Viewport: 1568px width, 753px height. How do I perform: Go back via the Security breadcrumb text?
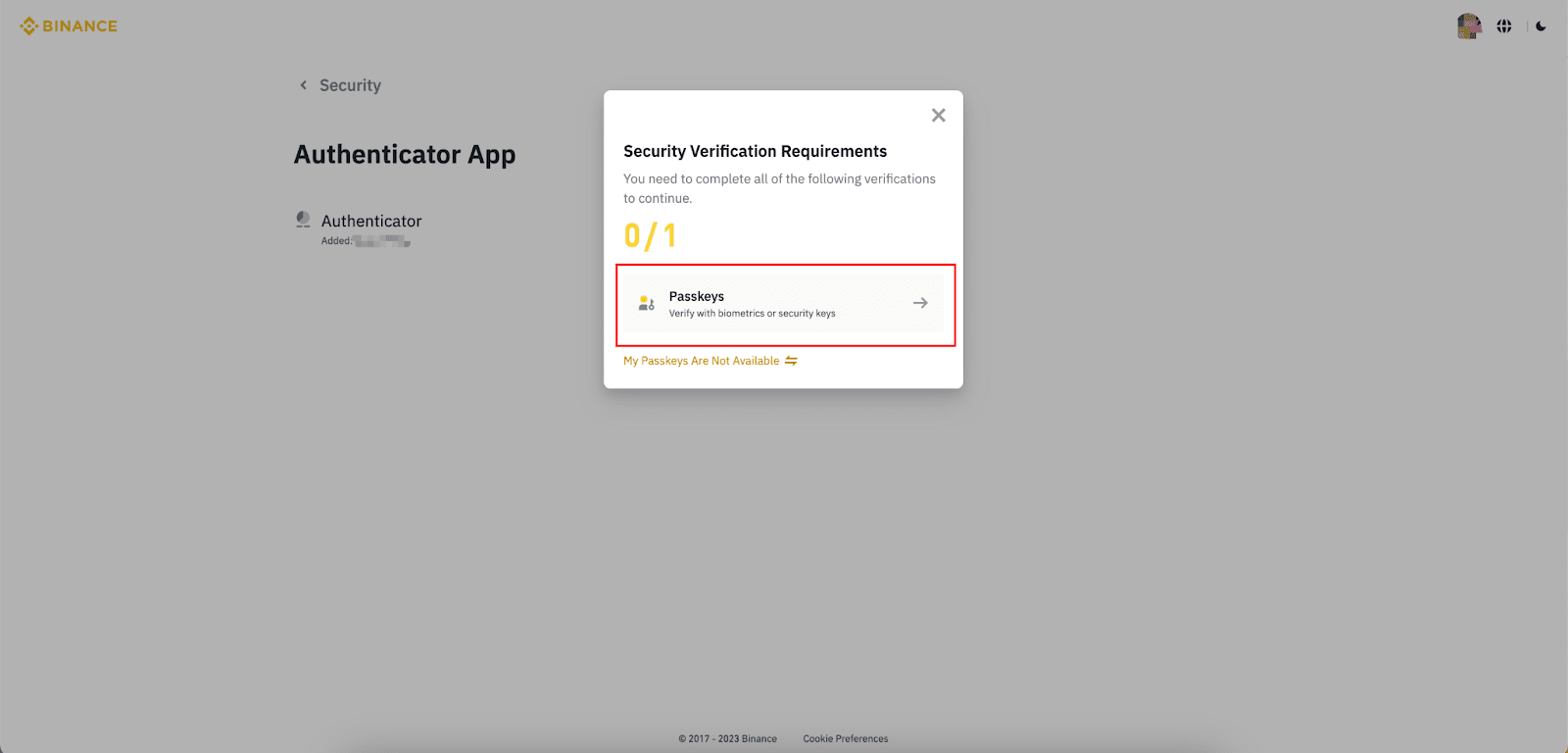coord(350,85)
